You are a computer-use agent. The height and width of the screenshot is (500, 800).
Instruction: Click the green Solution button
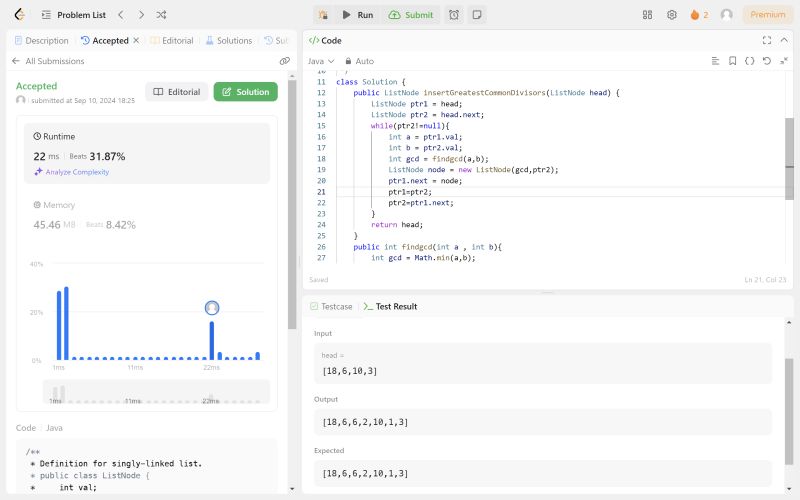245,92
